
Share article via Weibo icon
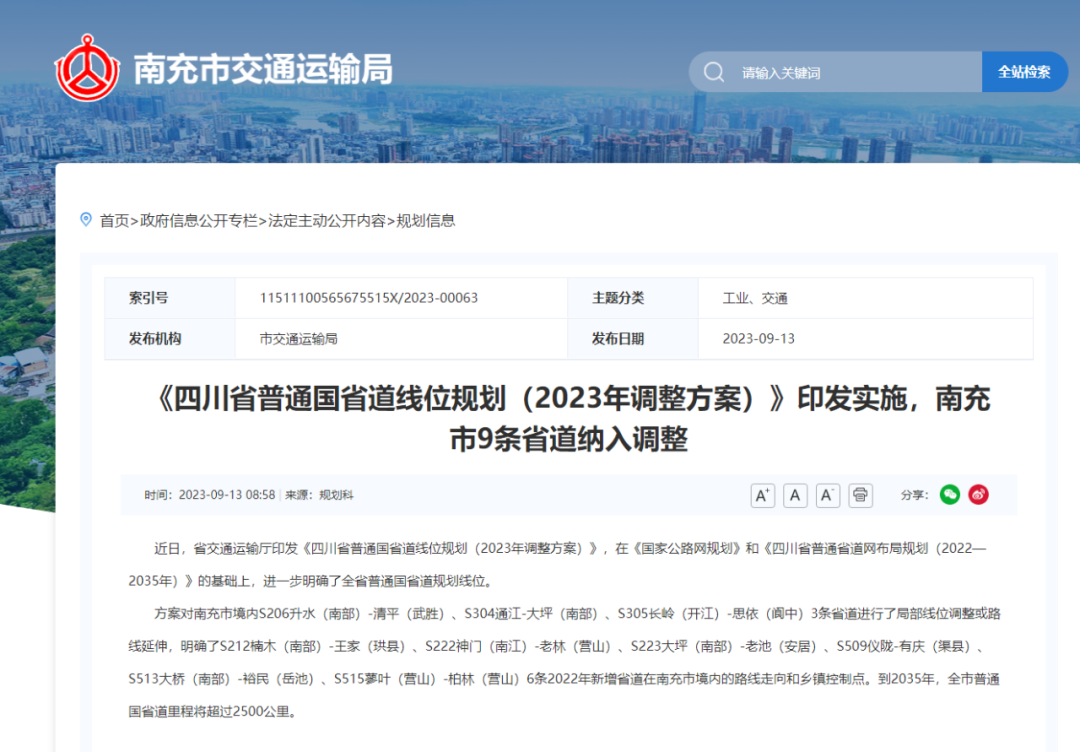tap(978, 494)
